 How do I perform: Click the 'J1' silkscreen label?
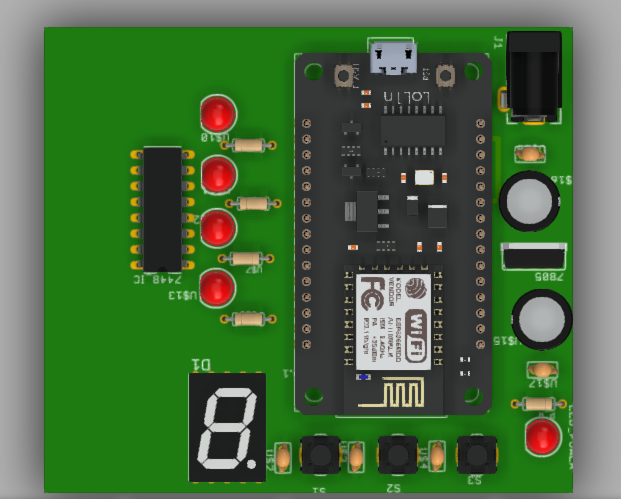coord(498,42)
